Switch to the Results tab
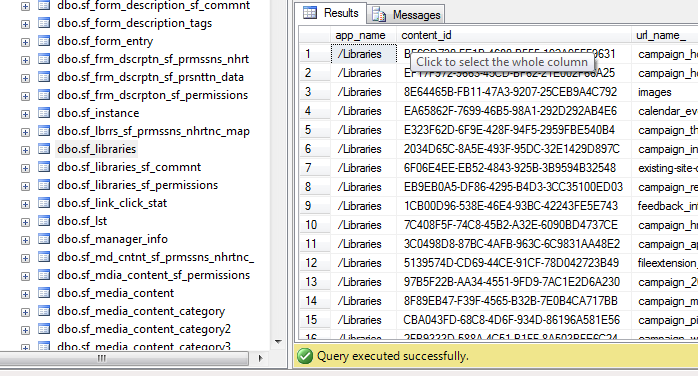 331,13
